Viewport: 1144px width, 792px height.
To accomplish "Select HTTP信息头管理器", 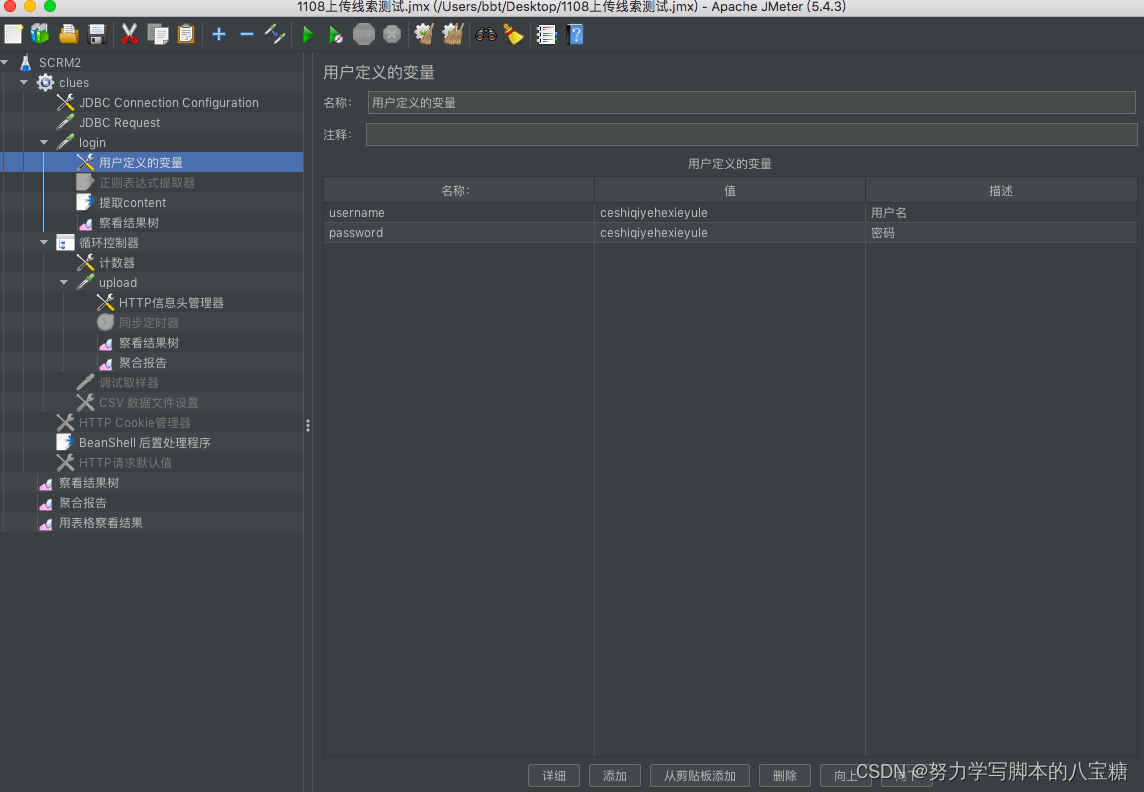I will tap(171, 303).
